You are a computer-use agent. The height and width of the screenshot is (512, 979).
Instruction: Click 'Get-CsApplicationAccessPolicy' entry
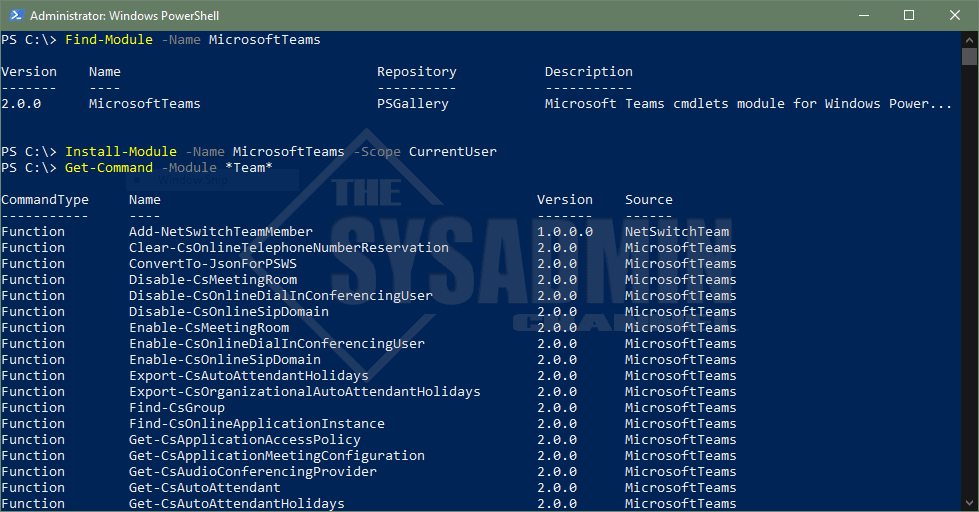245,440
